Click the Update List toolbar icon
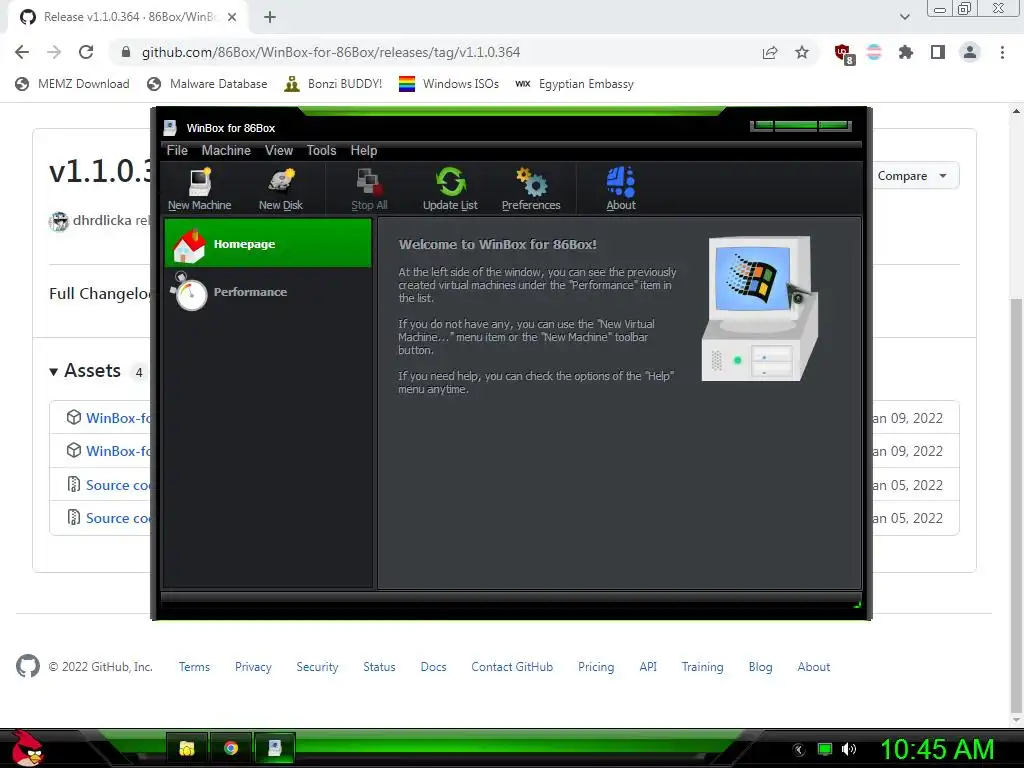Viewport: 1024px width, 768px height. (x=451, y=189)
